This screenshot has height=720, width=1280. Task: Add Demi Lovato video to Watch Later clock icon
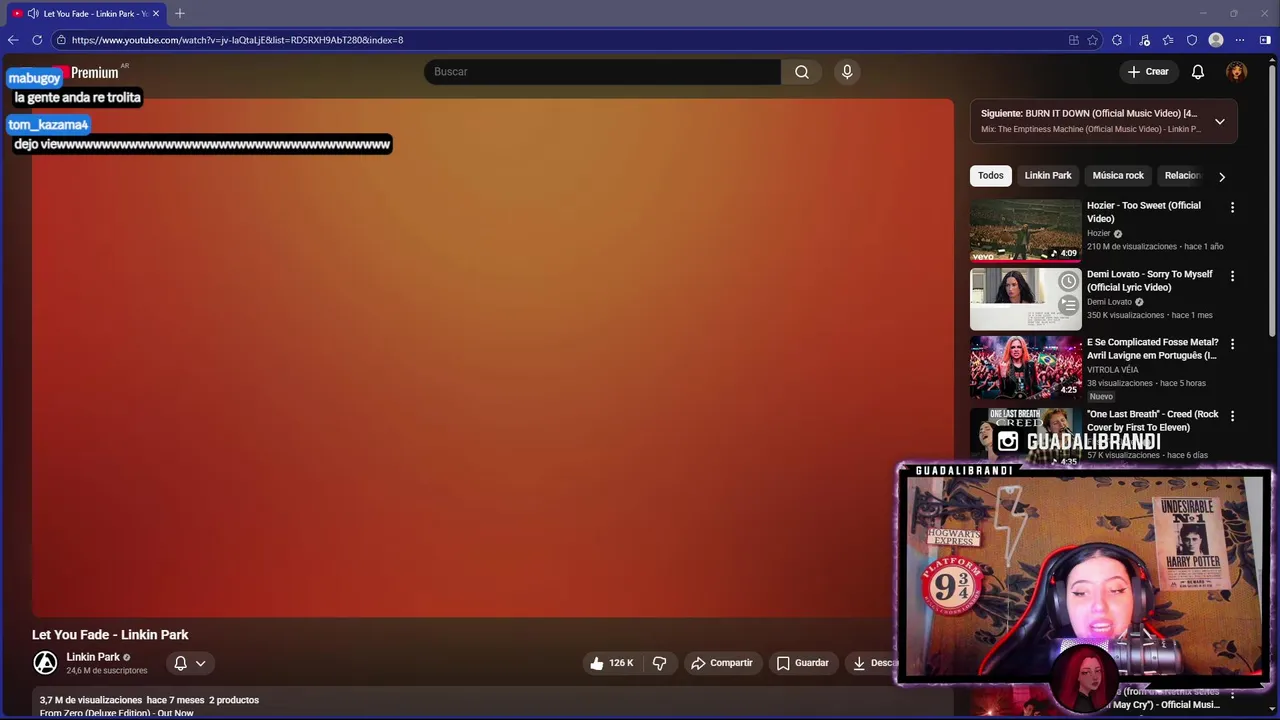(1068, 282)
